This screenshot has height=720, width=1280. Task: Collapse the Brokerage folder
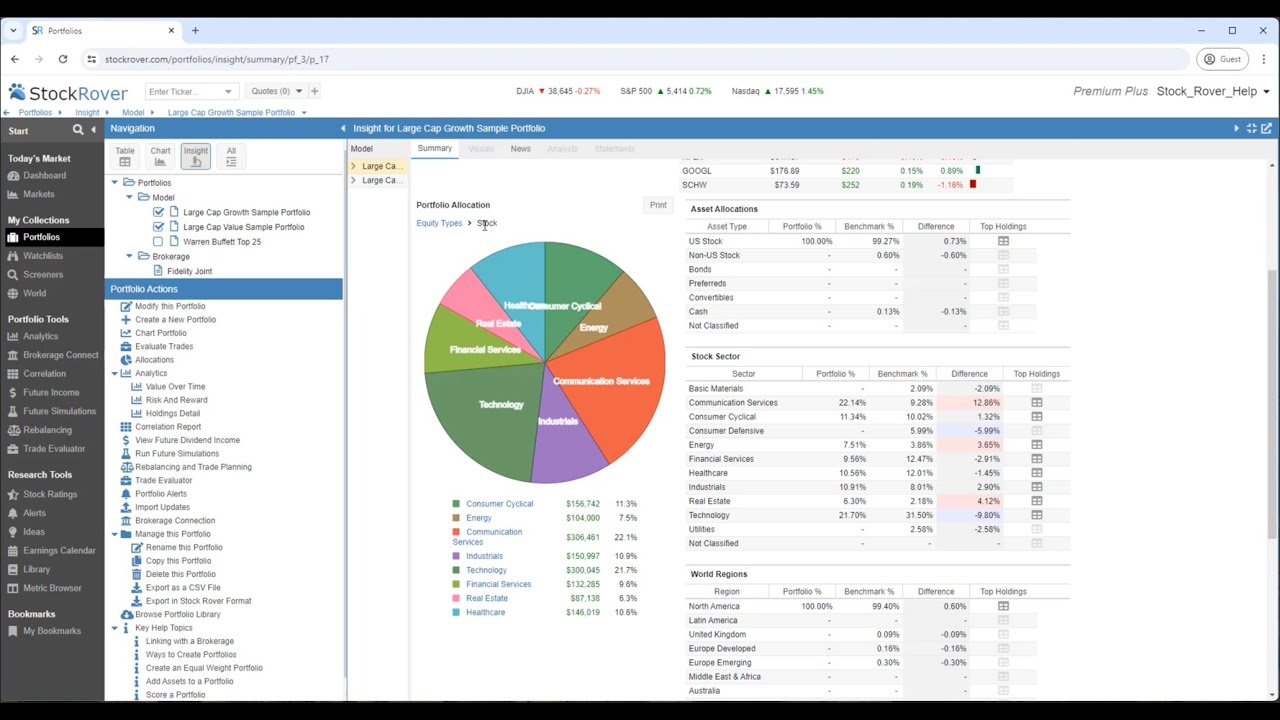(x=129, y=257)
